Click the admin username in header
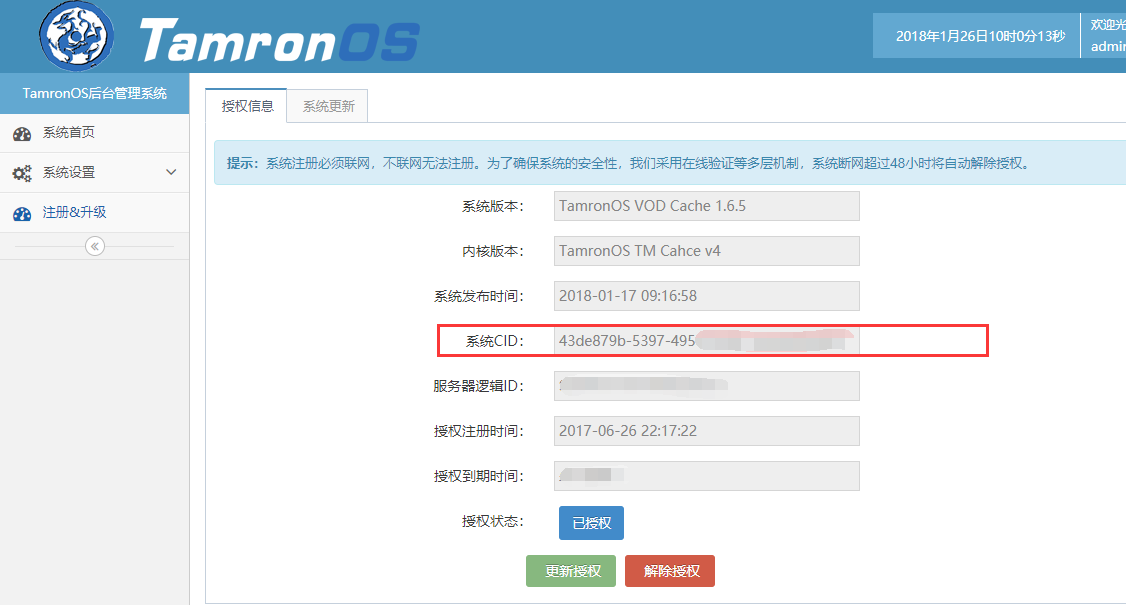 [1108, 47]
